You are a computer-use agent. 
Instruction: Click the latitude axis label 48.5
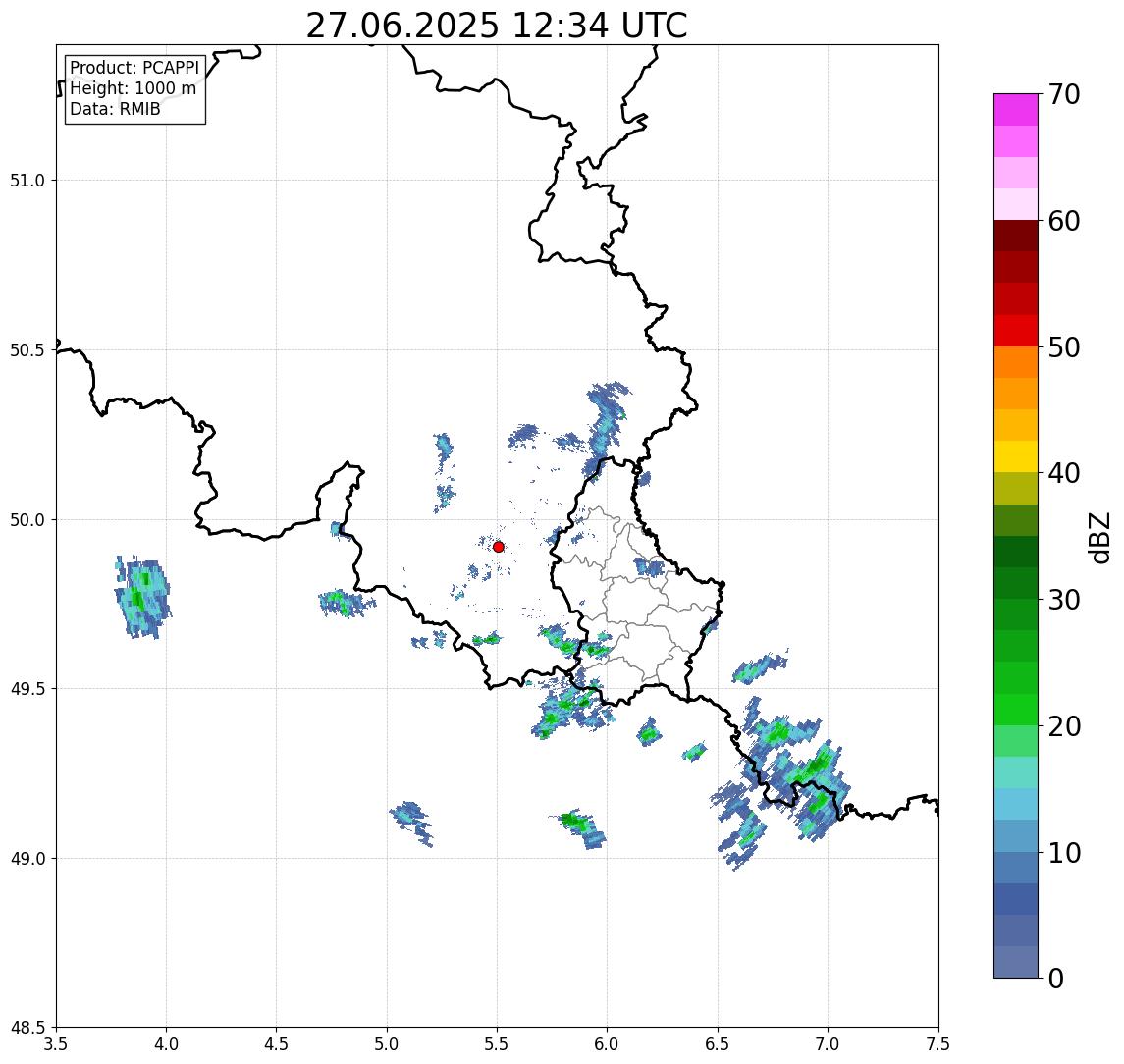[27, 1028]
